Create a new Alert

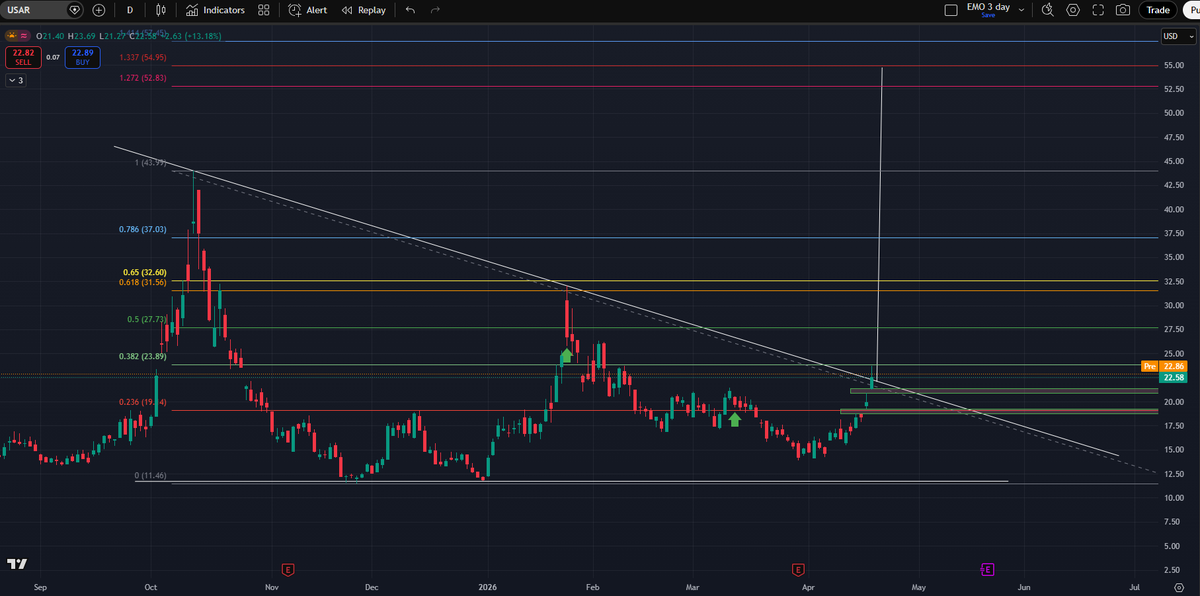click(308, 10)
